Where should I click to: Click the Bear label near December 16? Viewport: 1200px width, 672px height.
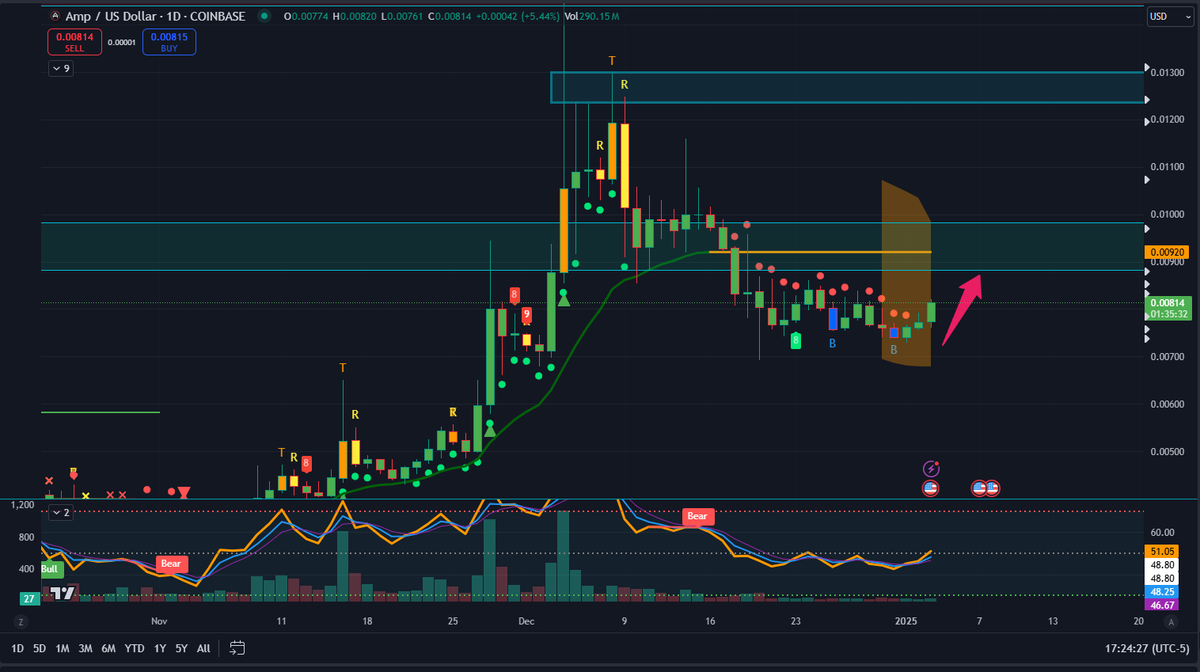(697, 516)
